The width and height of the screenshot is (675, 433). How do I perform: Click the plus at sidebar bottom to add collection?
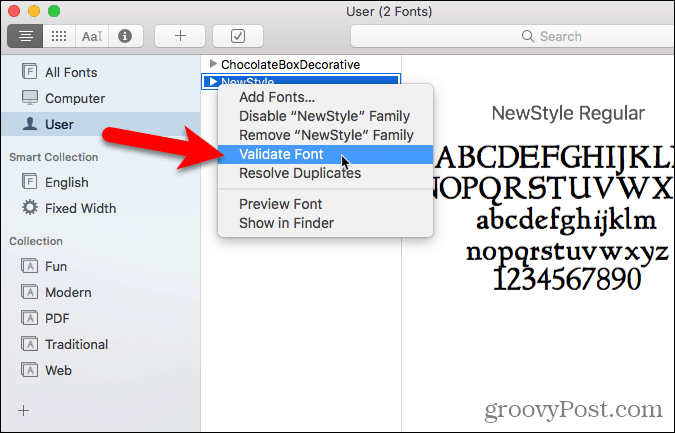[24, 411]
